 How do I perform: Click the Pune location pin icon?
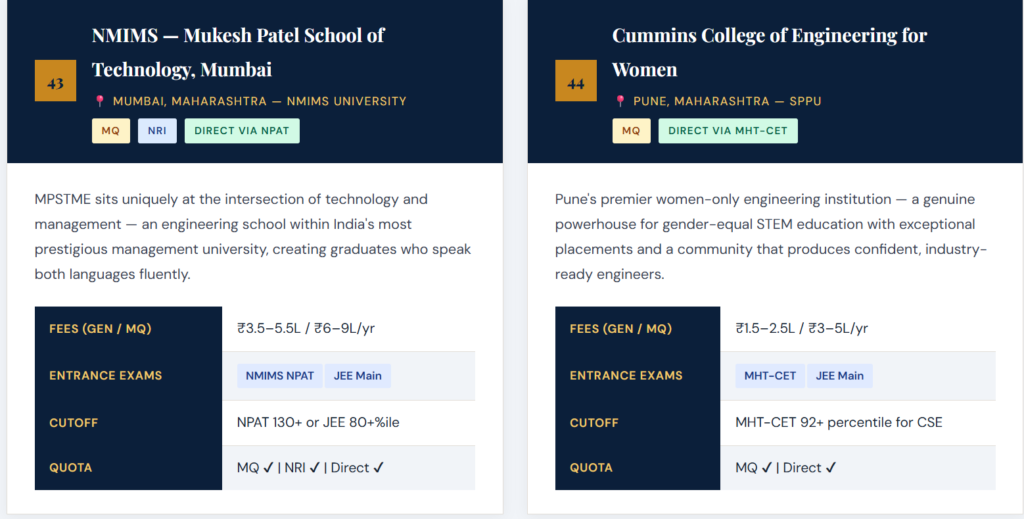click(620, 101)
